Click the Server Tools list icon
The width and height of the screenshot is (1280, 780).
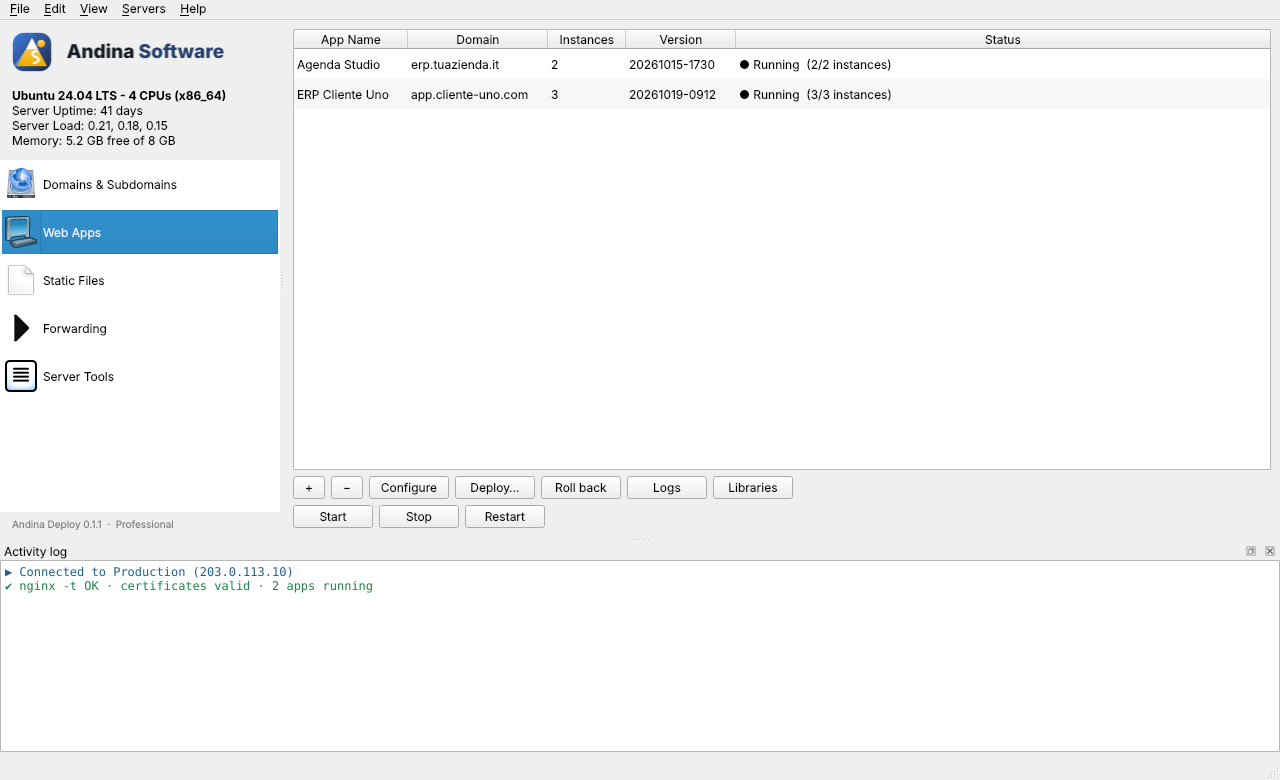tap(21, 376)
